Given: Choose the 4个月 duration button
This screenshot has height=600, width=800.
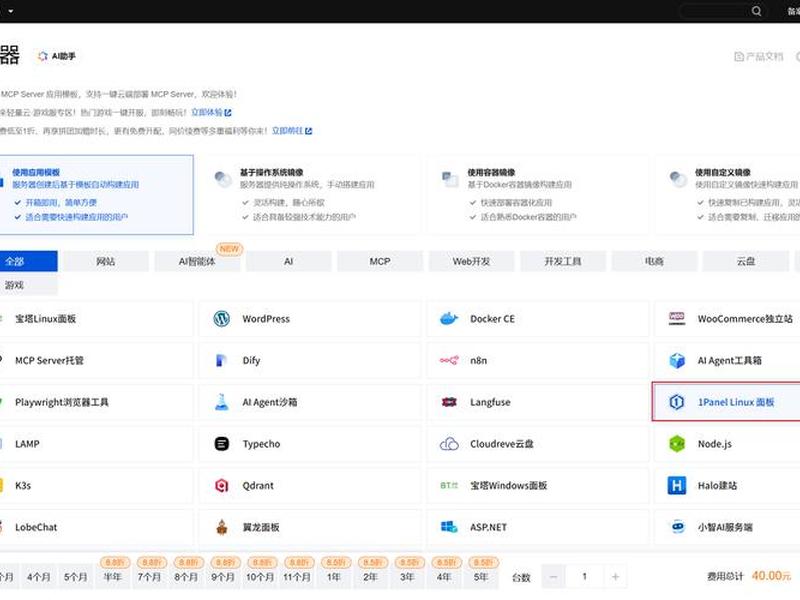Looking at the screenshot, I should coord(39,577).
